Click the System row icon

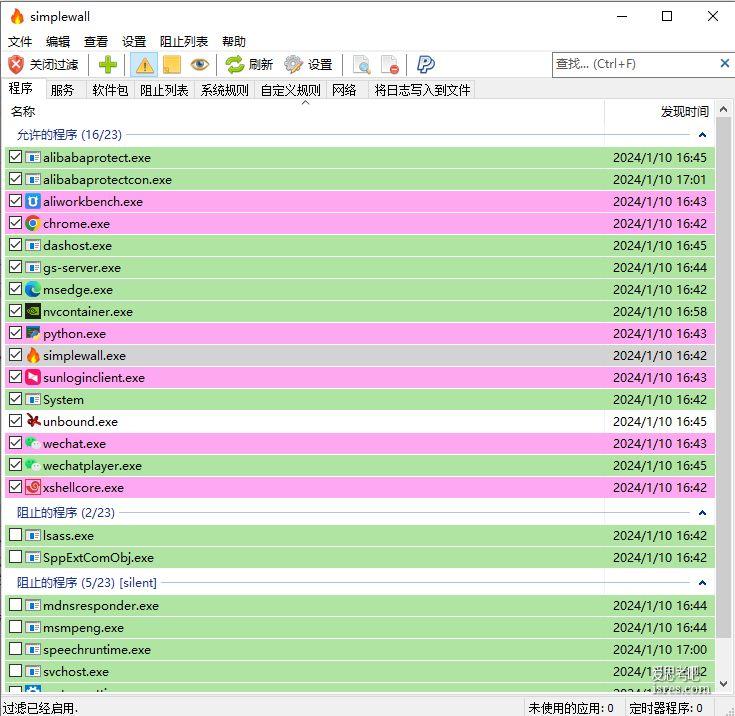pyautogui.click(x=32, y=399)
